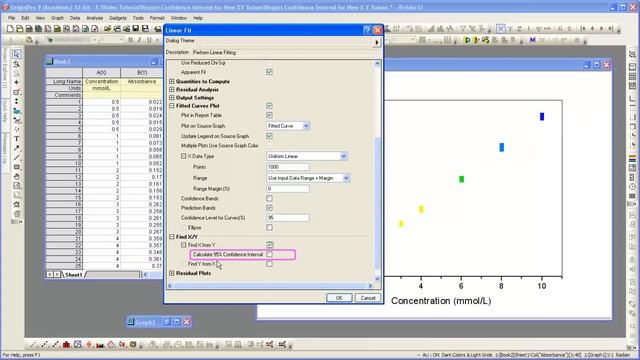This screenshot has height=360, width=640.
Task: Toggle the Fitted Curves Plot checkbox
Action: click(269, 106)
